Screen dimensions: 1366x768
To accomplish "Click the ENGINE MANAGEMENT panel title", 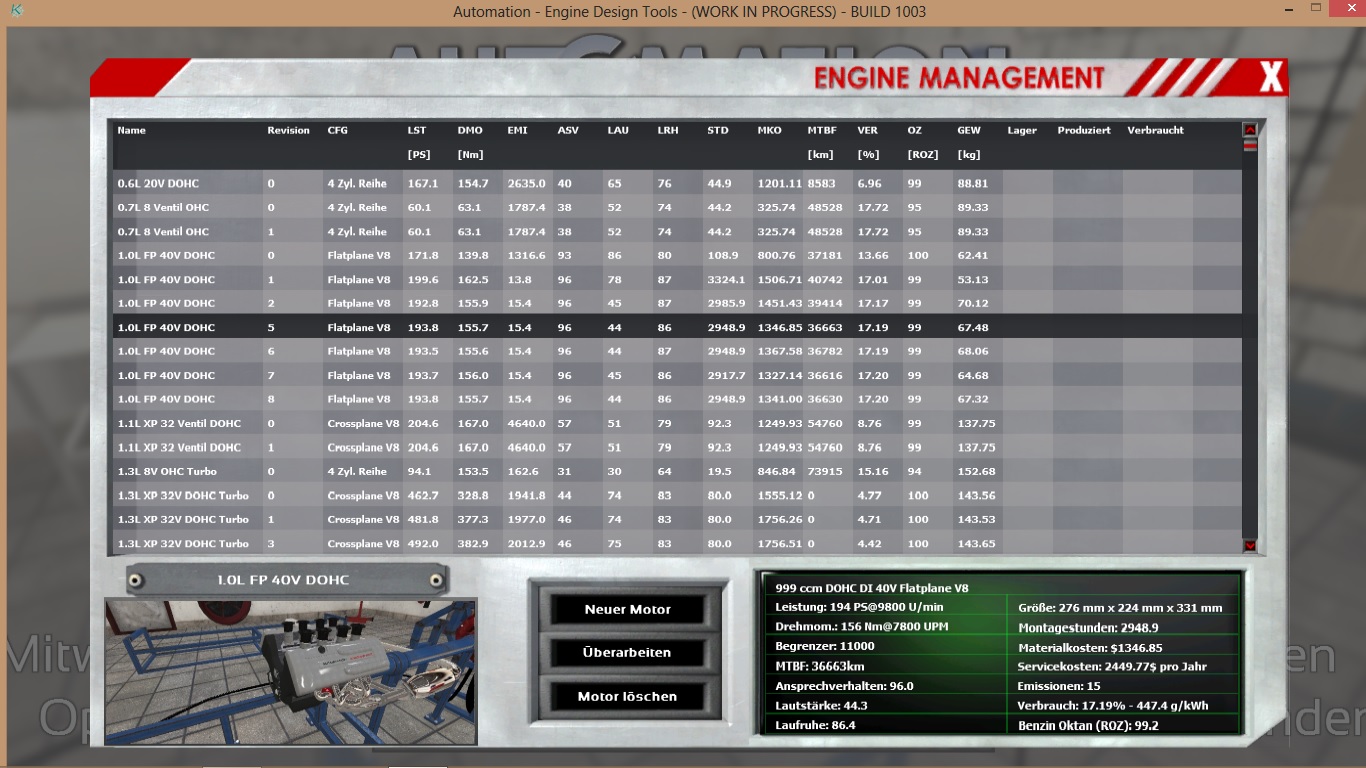I will [959, 78].
